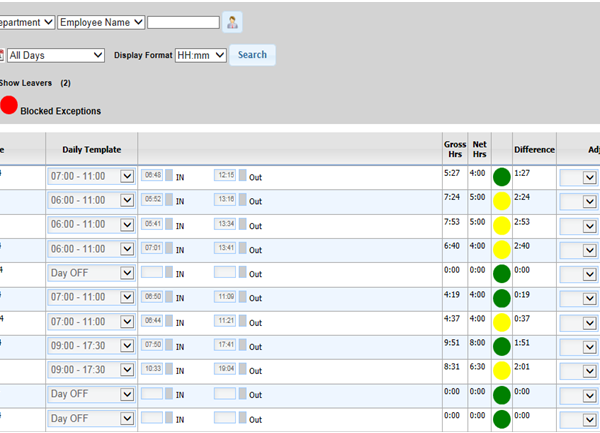Click yellow status circle in 4:37 gross hours row

pyautogui.click(x=501, y=322)
